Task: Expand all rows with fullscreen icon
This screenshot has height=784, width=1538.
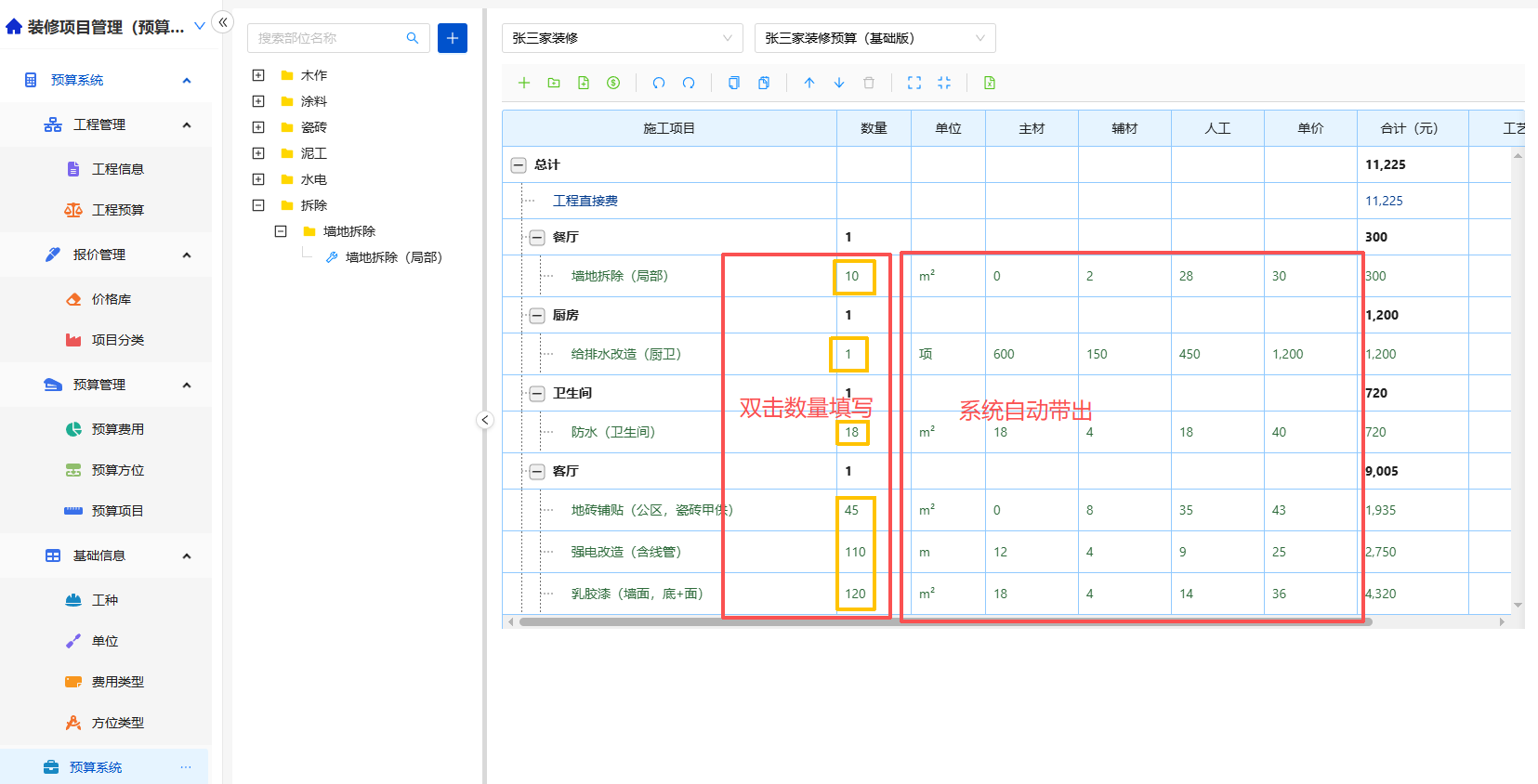Action: (914, 83)
